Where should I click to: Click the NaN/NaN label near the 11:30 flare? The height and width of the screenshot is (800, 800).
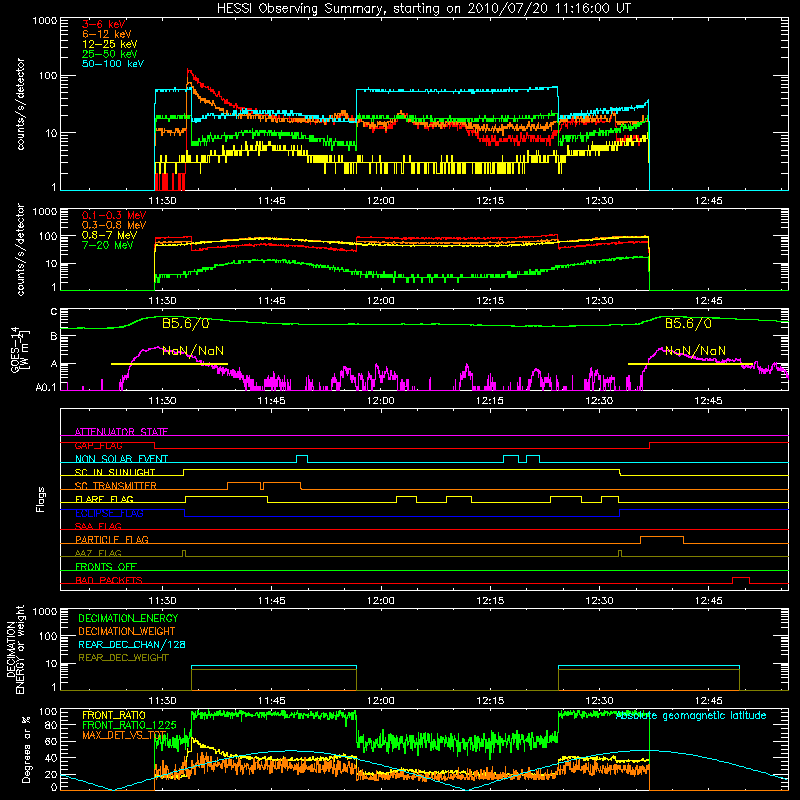[x=193, y=351]
